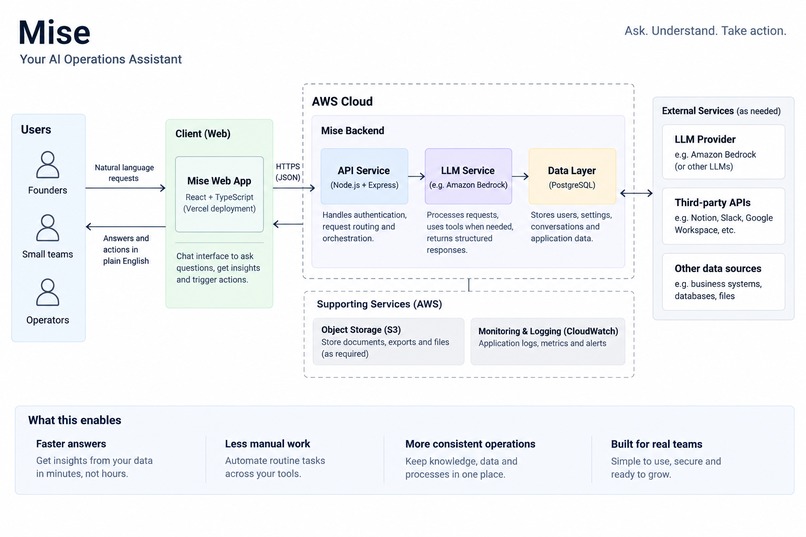Click 'Get insights from your data' text
806x537 pixels.
94,467
